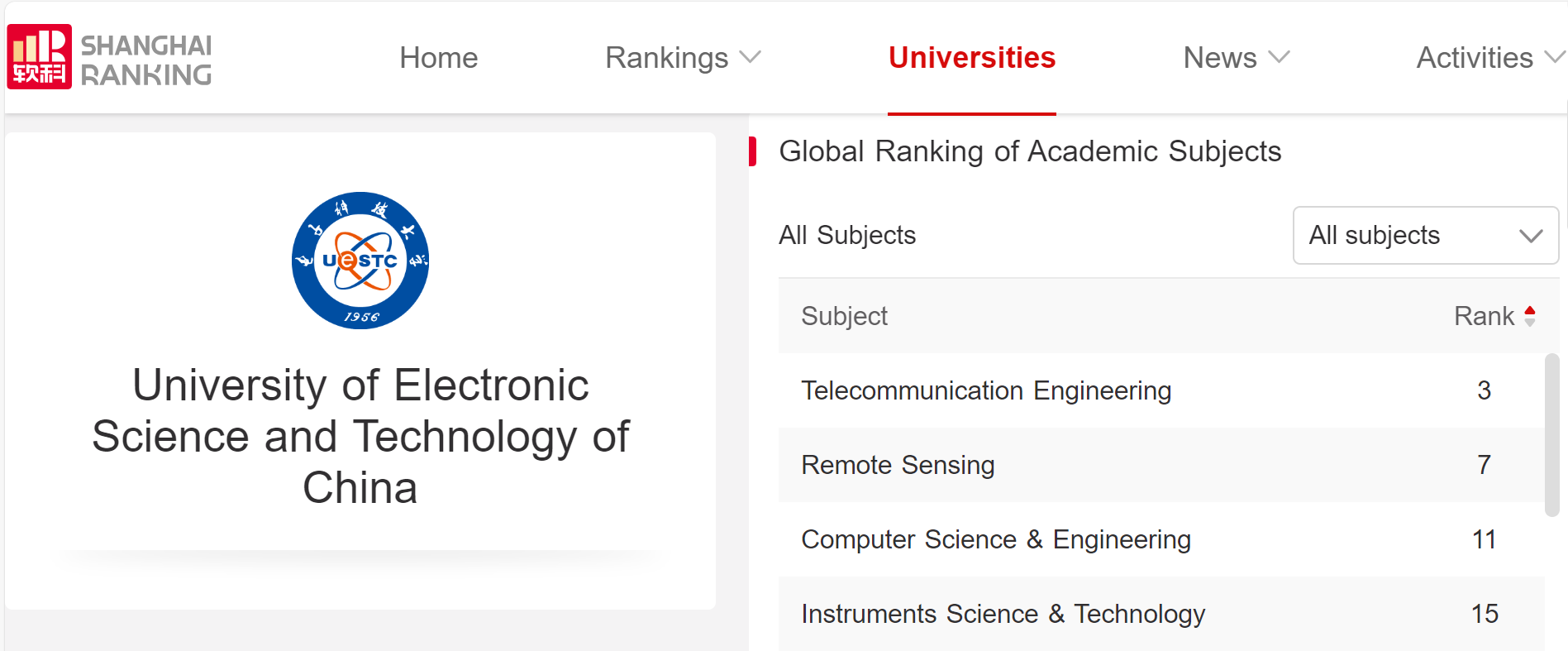Click the Subject column header
Viewport: 1568px width, 651px height.
point(844,316)
